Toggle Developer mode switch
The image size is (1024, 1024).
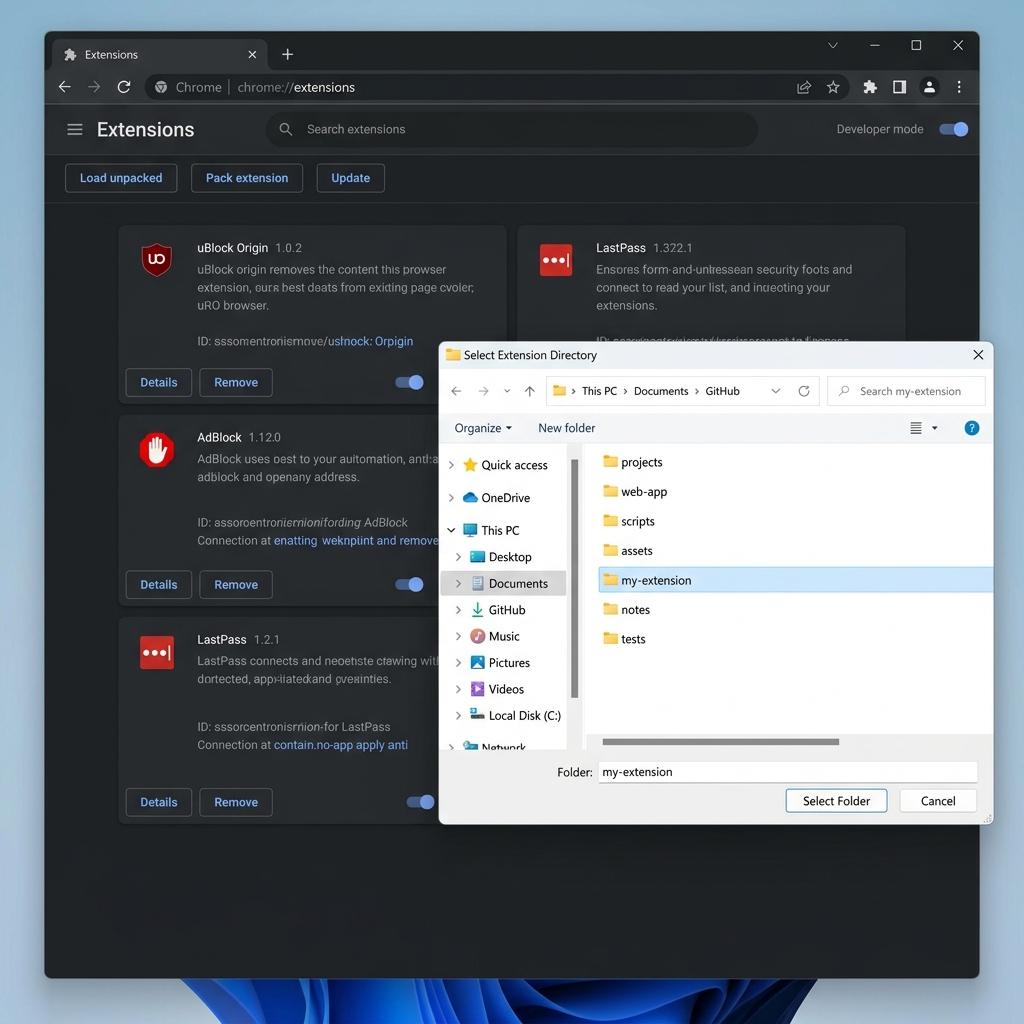tap(953, 129)
